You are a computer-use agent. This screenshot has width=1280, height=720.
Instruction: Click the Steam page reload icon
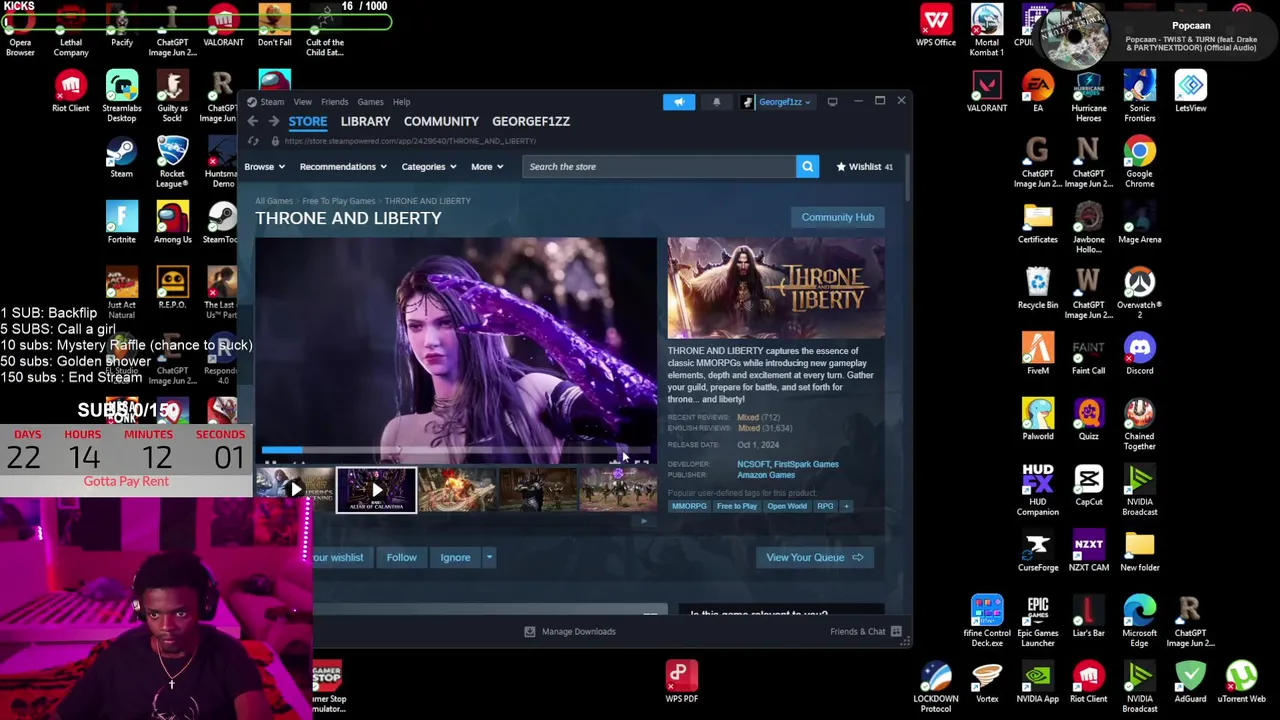[253, 141]
